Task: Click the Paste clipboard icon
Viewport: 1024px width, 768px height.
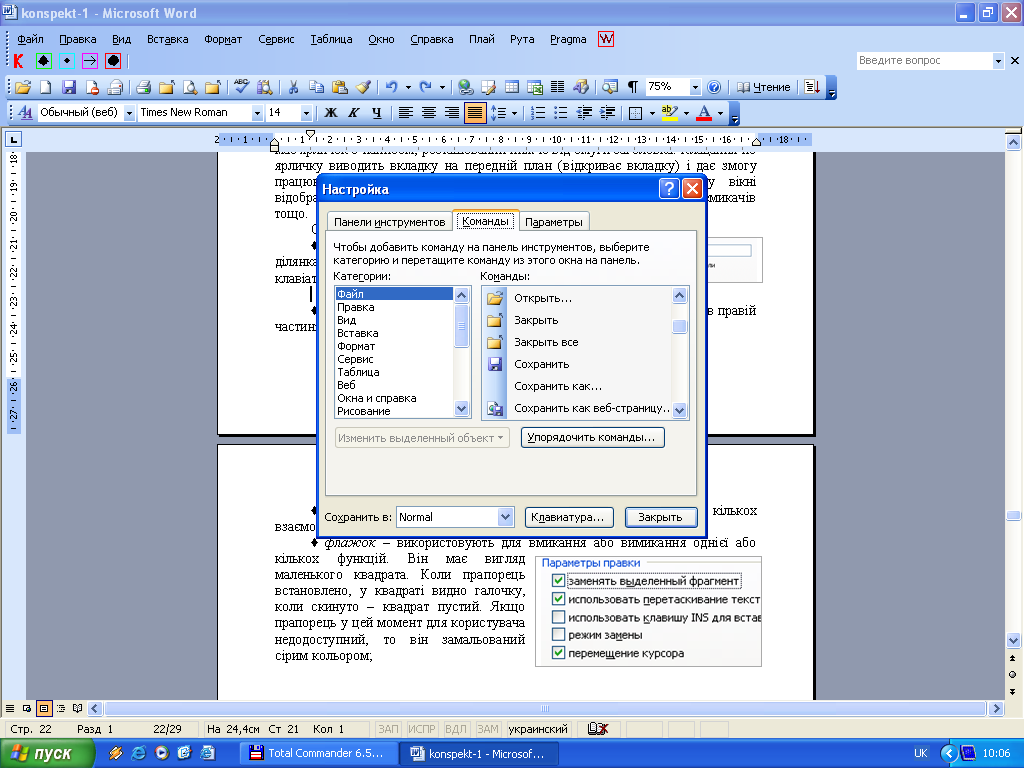Action: pyautogui.click(x=340, y=87)
